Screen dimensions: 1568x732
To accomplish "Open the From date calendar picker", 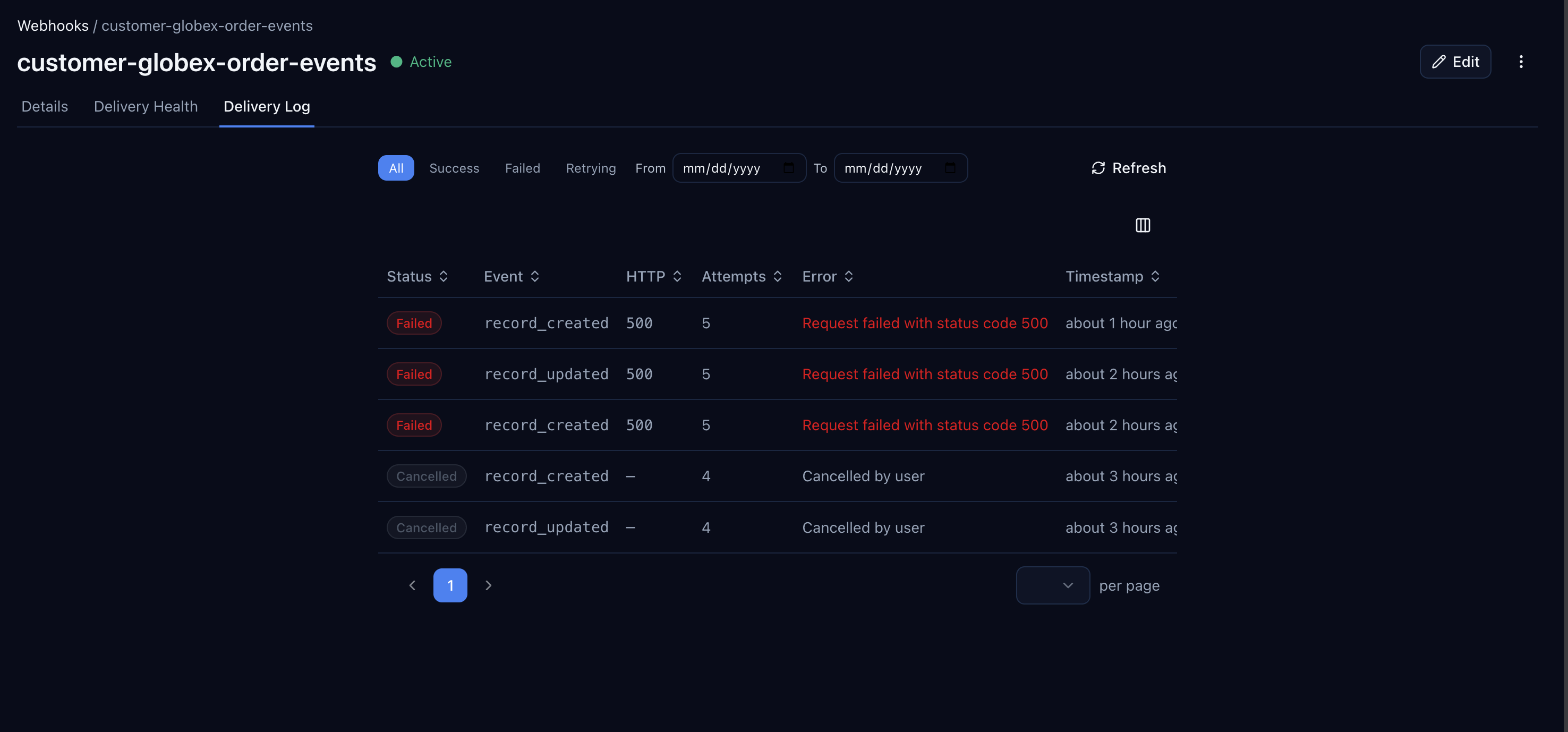I will pos(788,168).
